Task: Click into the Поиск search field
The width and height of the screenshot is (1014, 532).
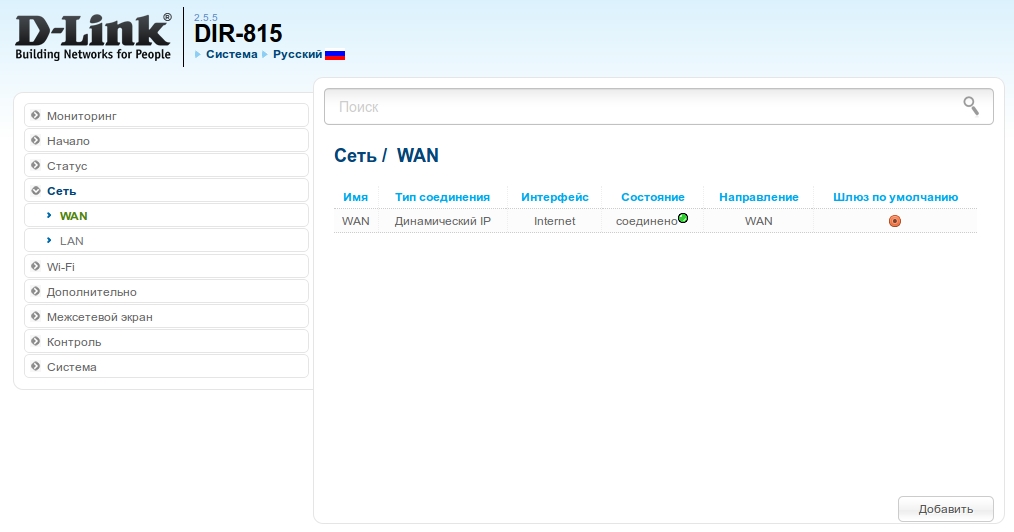Action: pos(640,106)
